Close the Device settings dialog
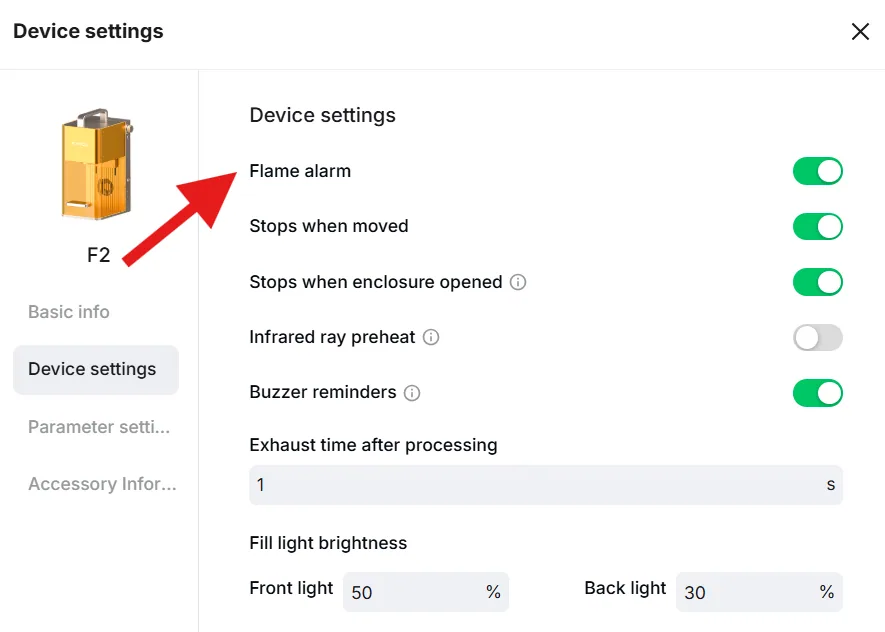This screenshot has height=632, width=885. click(860, 32)
